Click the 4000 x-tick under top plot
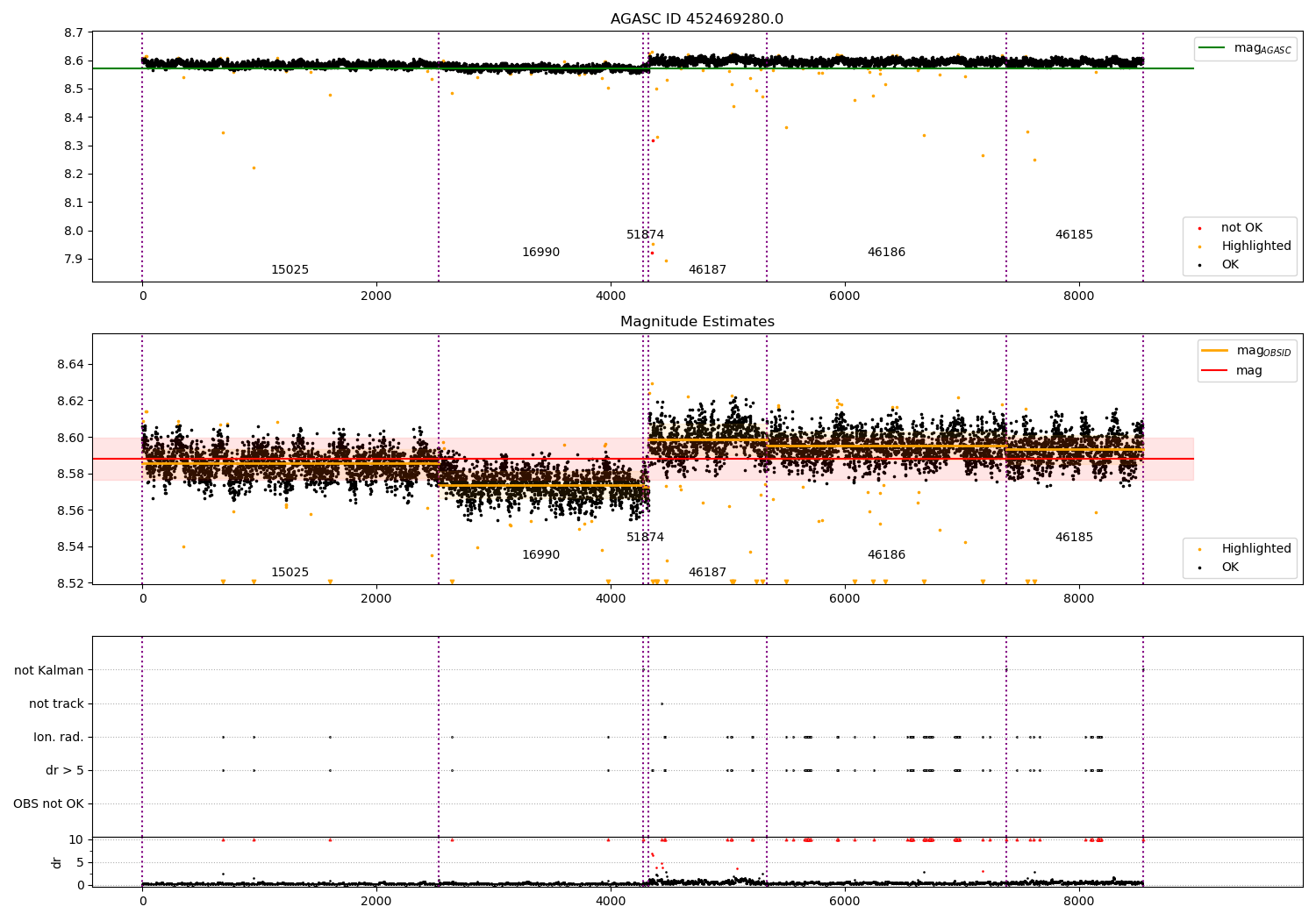This screenshot has width=1316, height=921. [x=611, y=296]
